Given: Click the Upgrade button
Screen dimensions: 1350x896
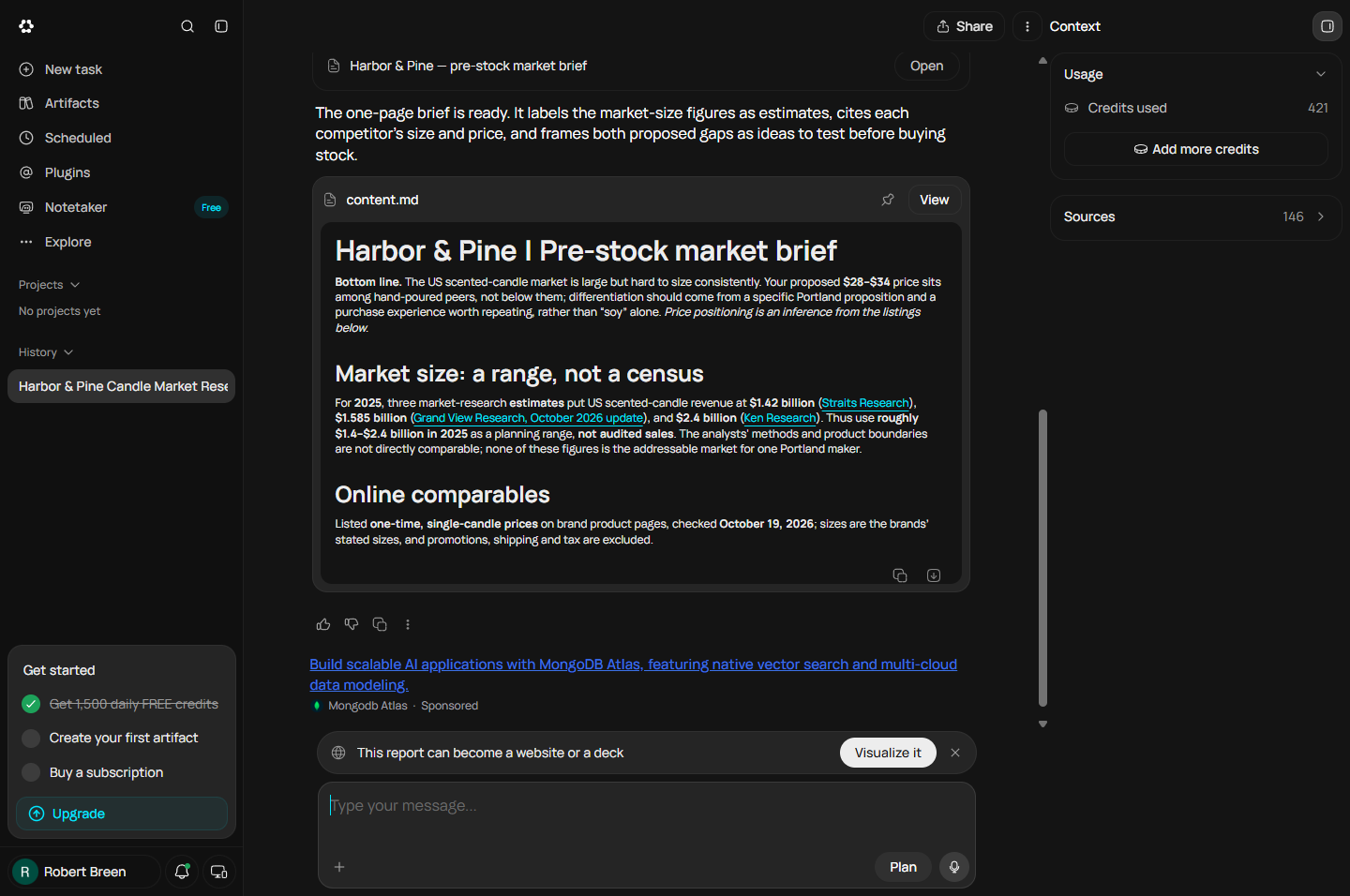Looking at the screenshot, I should [x=122, y=814].
